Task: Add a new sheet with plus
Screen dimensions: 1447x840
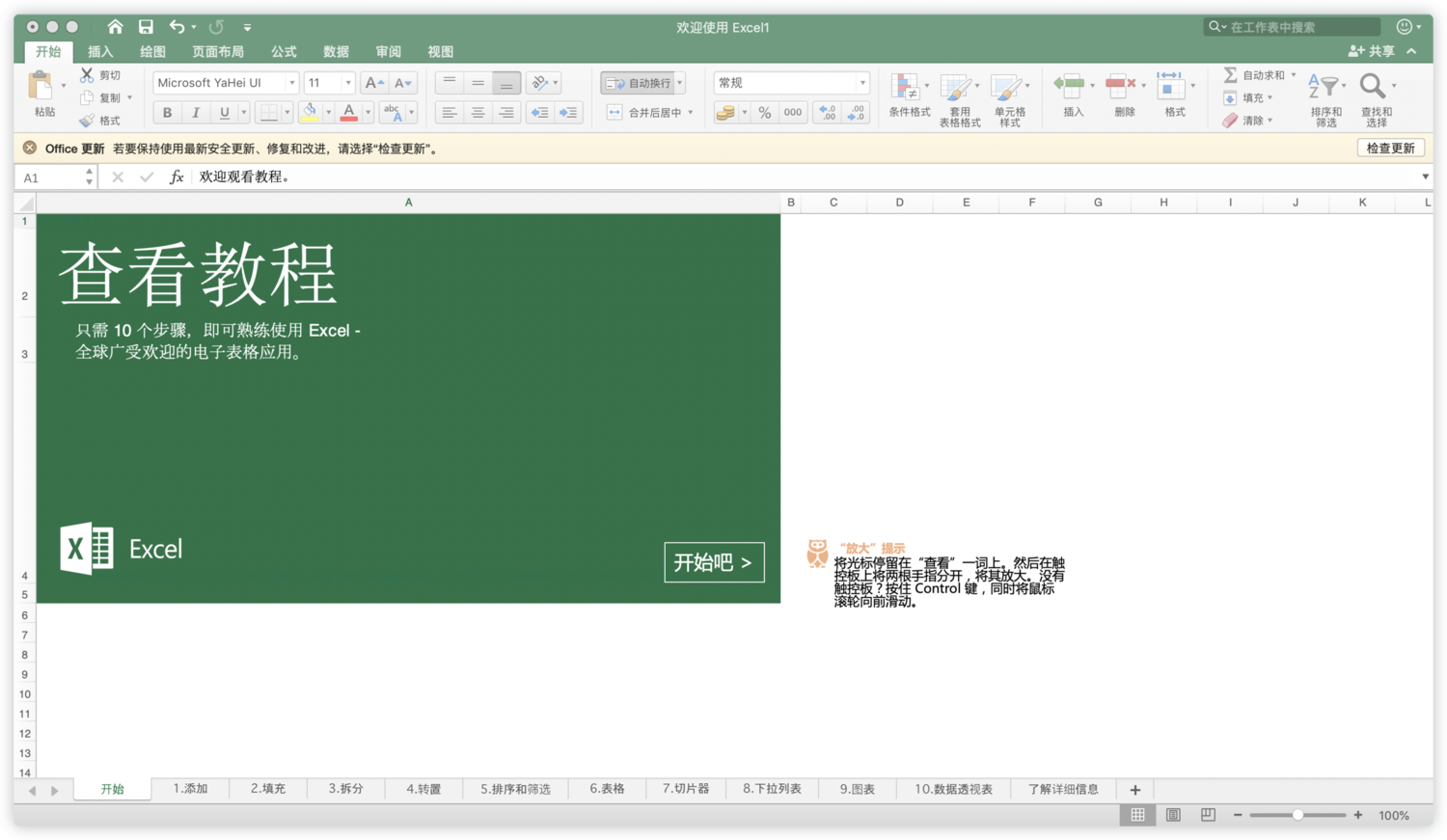Action: tap(1135, 790)
